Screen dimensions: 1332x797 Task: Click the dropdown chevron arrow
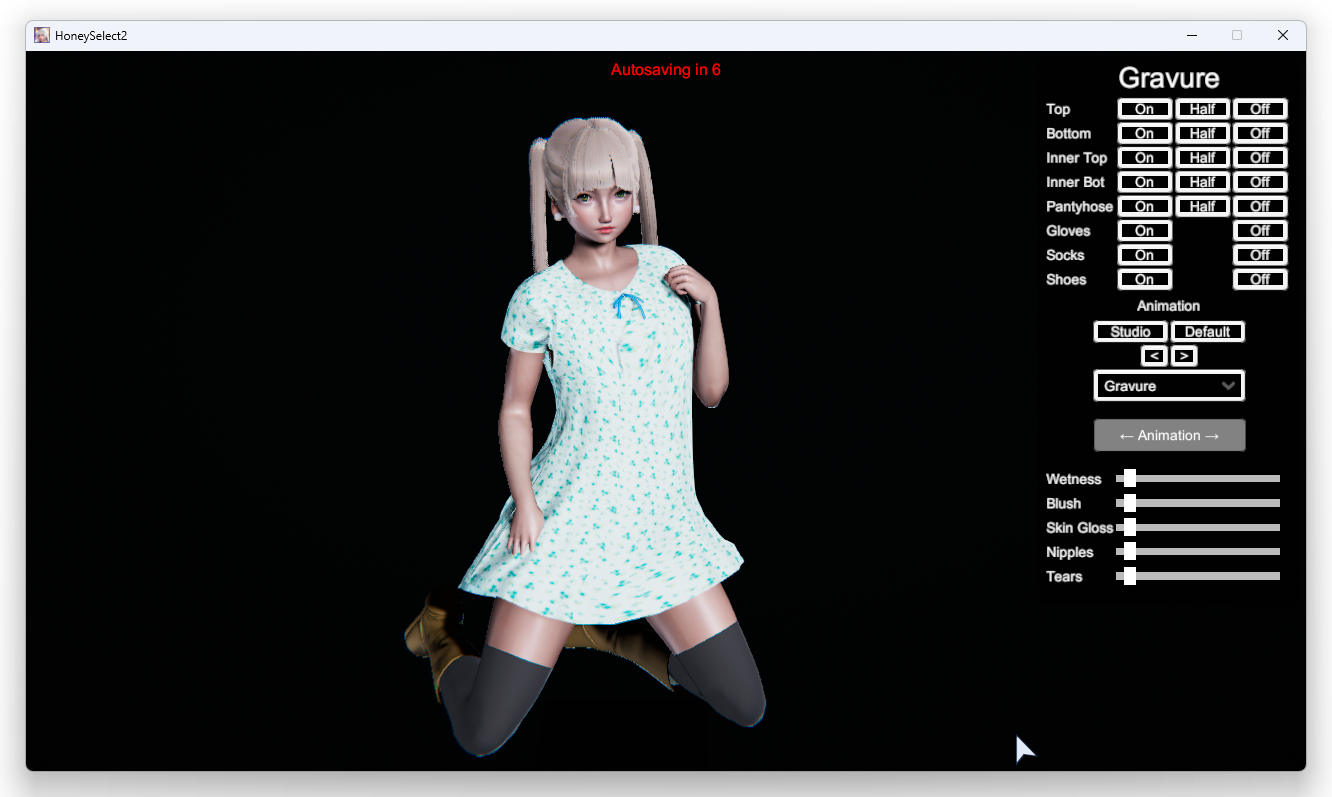click(x=1228, y=386)
